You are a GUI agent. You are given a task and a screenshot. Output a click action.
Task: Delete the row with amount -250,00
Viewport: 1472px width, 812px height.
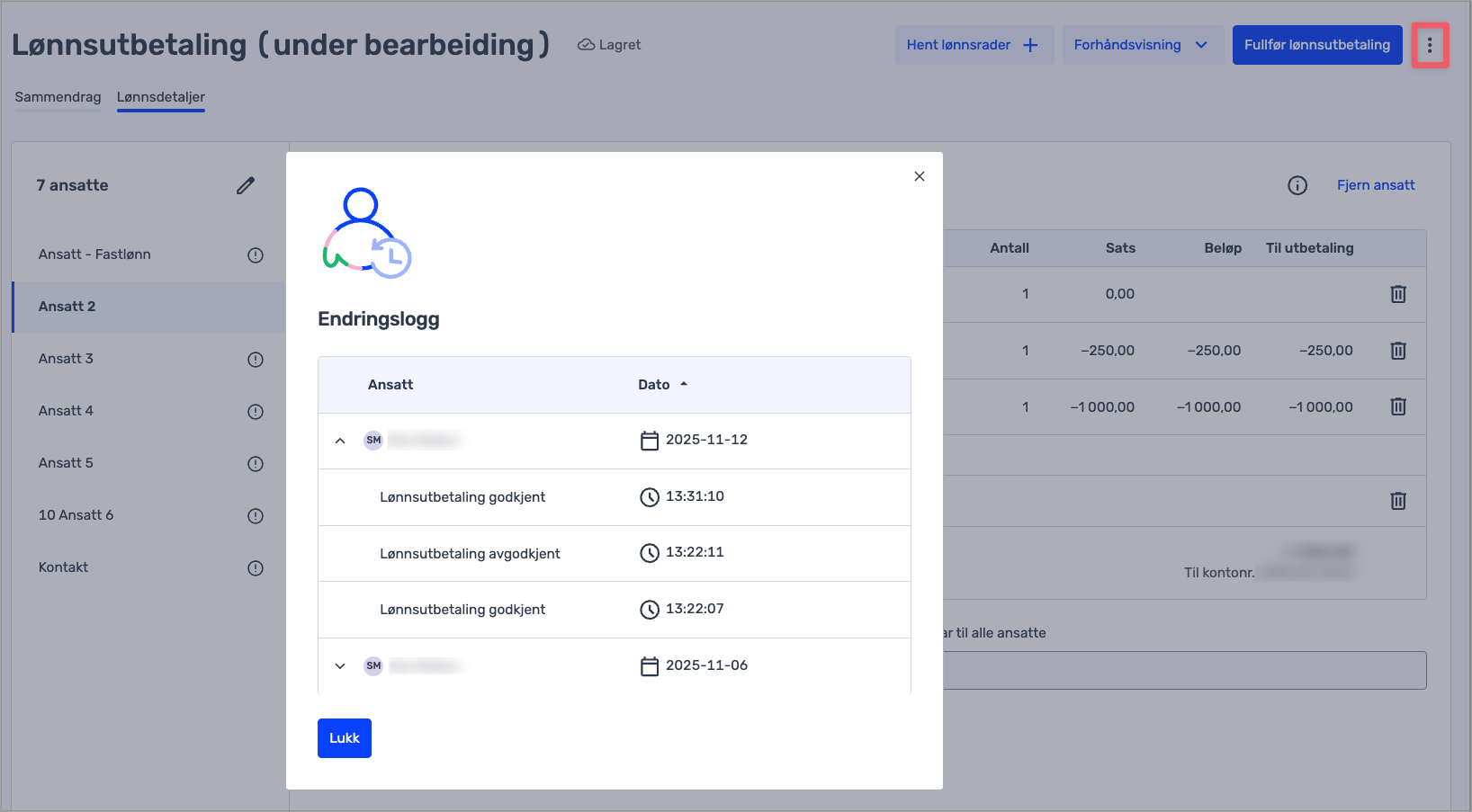point(1397,351)
